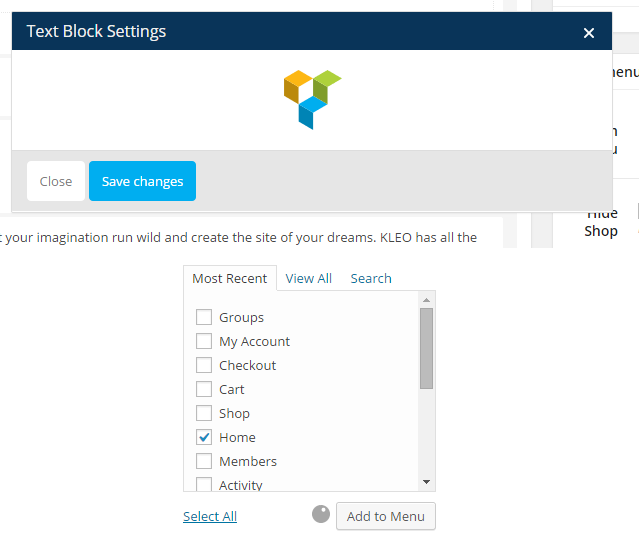Screen dimensions: 639x537
Task: Check the Activity checkbox
Action: pyautogui.click(x=204, y=485)
